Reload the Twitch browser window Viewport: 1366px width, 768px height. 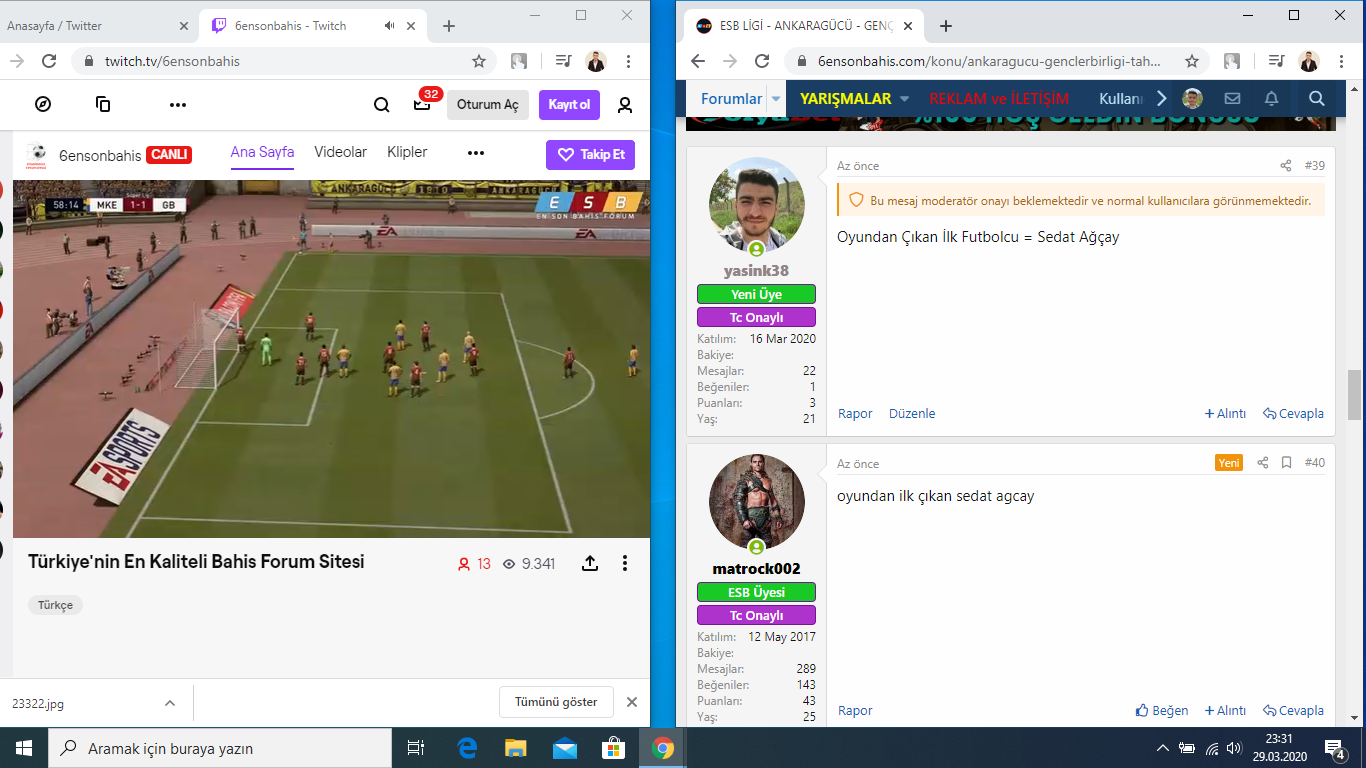coord(49,61)
